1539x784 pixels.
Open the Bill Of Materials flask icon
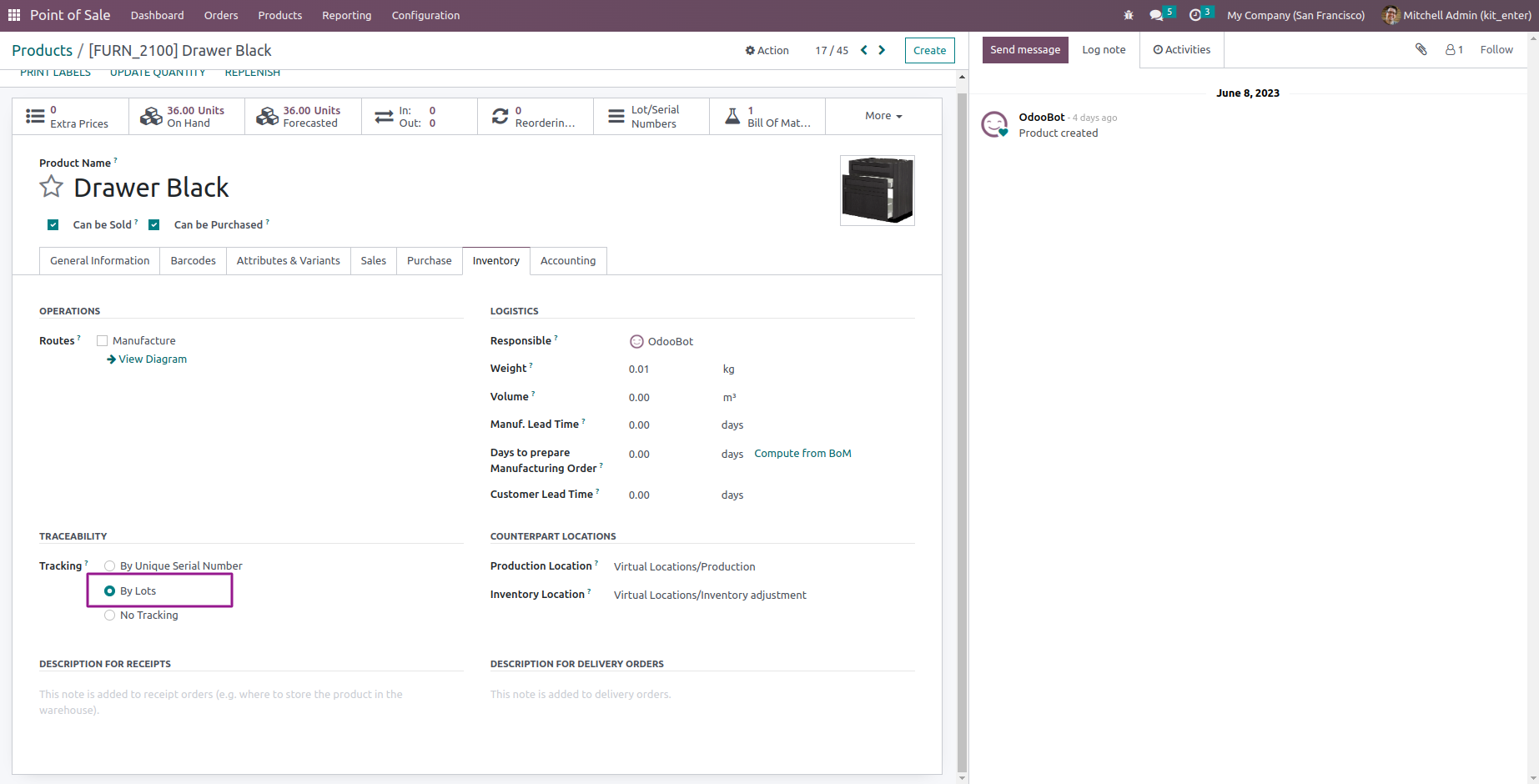[x=732, y=115]
